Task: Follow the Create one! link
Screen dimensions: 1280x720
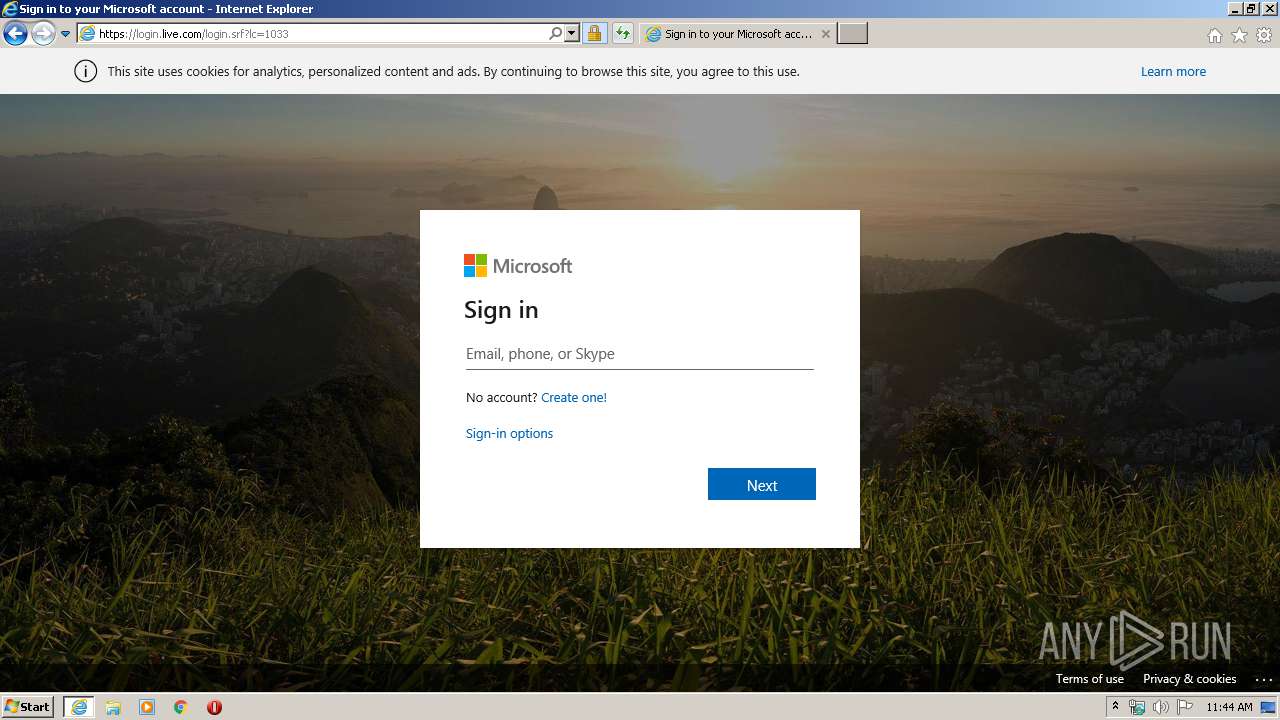Action: pos(574,398)
